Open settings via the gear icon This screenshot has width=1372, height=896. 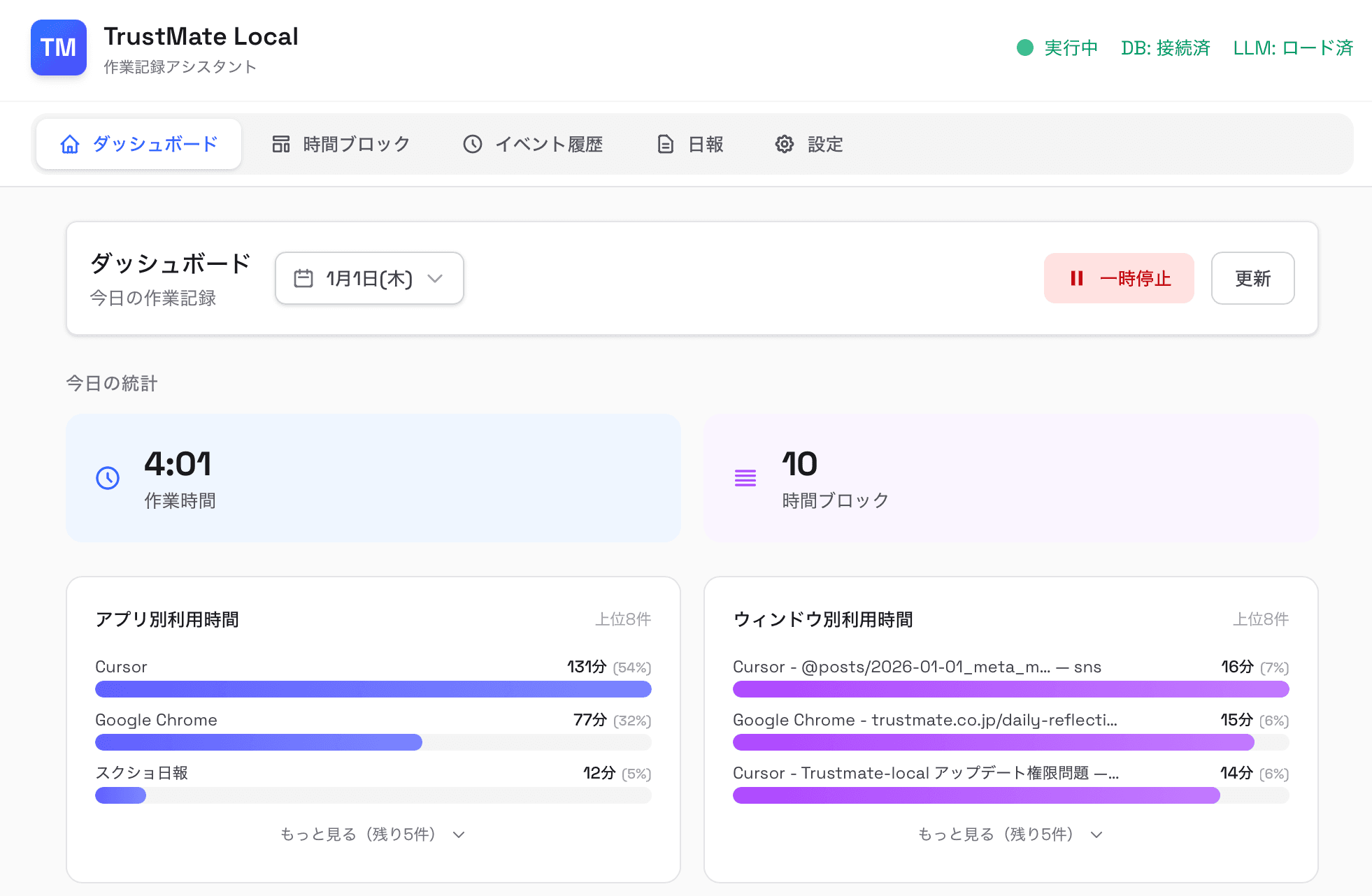pyautogui.click(x=784, y=143)
